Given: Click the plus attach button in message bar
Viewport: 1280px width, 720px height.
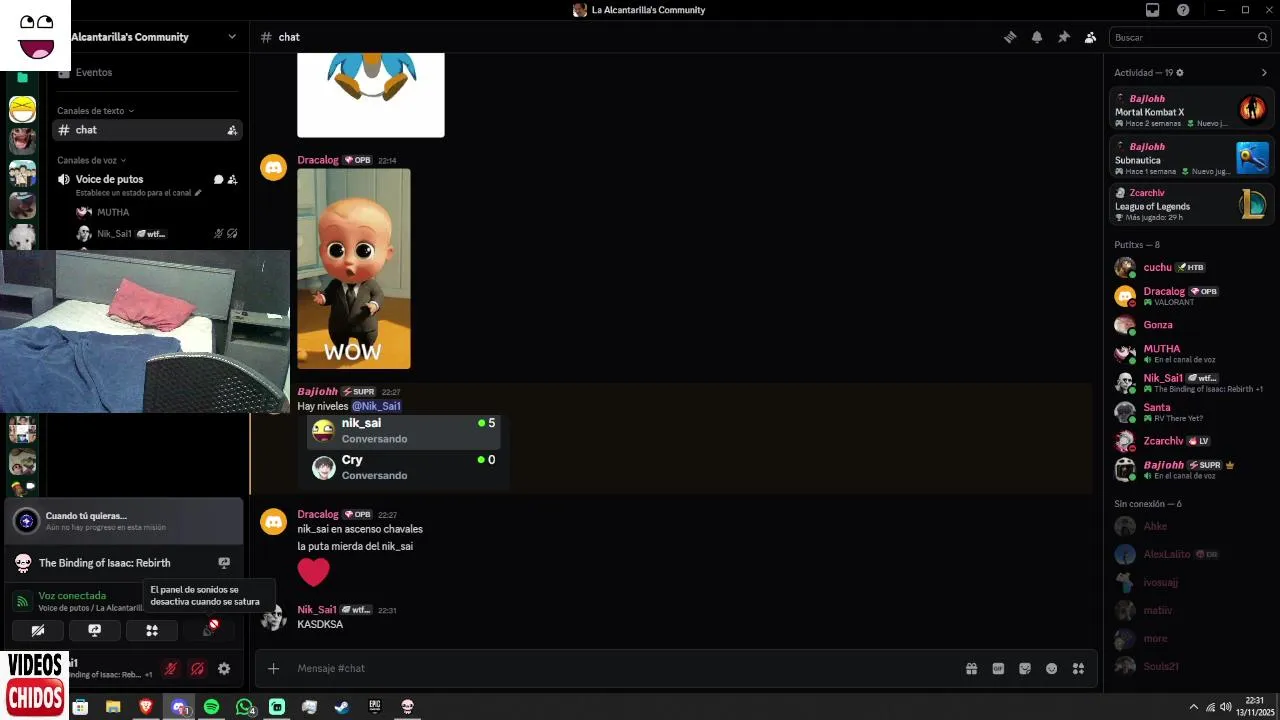Looking at the screenshot, I should 273,668.
